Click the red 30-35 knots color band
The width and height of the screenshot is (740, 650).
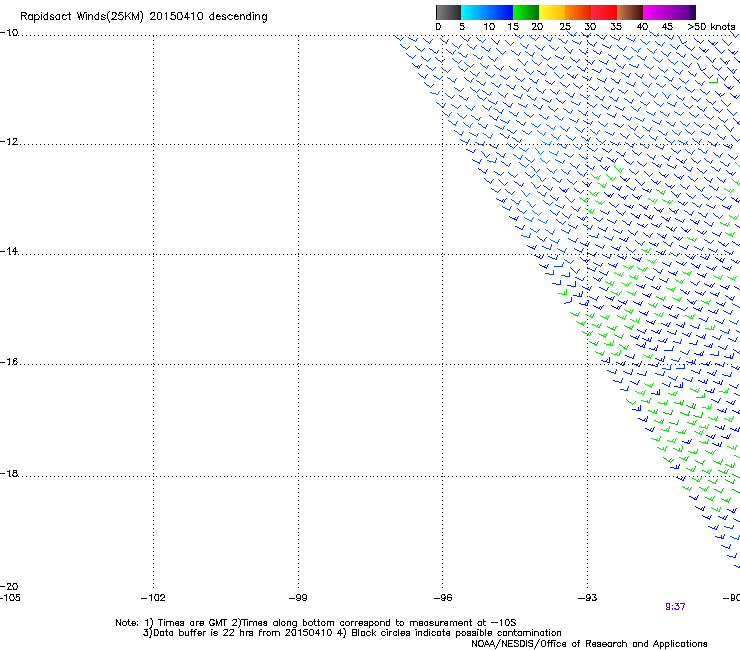604,12
